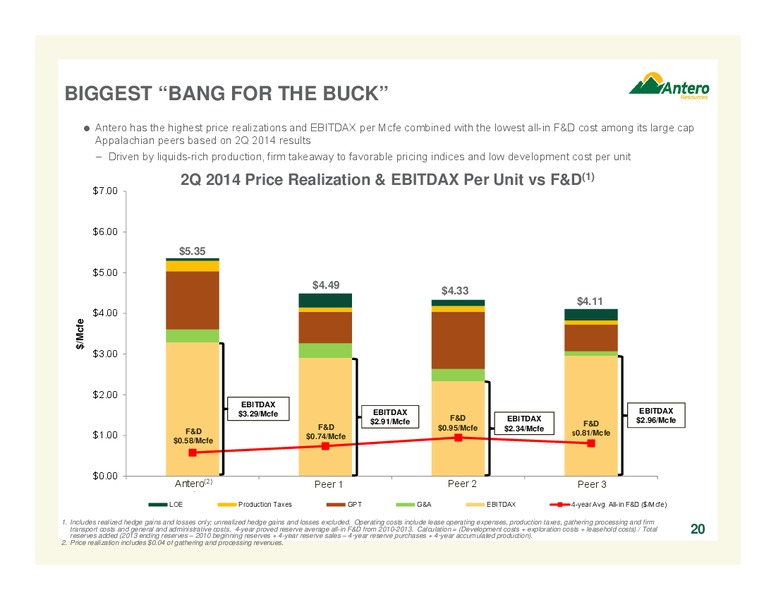Click the red F&D marker on Antero bar
Image resolution: width=776 pixels, height=600 pixels.
point(193,452)
